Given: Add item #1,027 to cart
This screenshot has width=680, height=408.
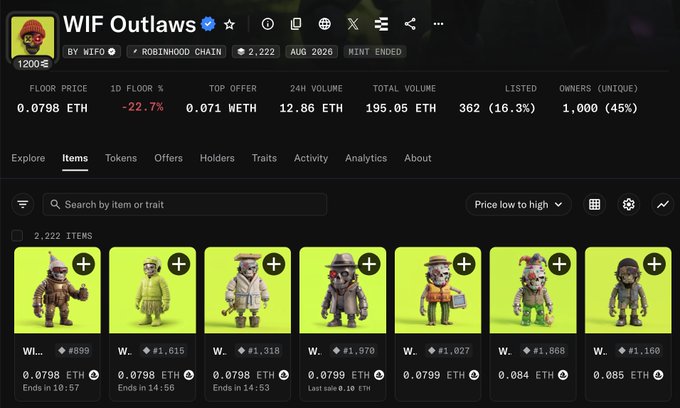Looking at the screenshot, I should (464, 264).
